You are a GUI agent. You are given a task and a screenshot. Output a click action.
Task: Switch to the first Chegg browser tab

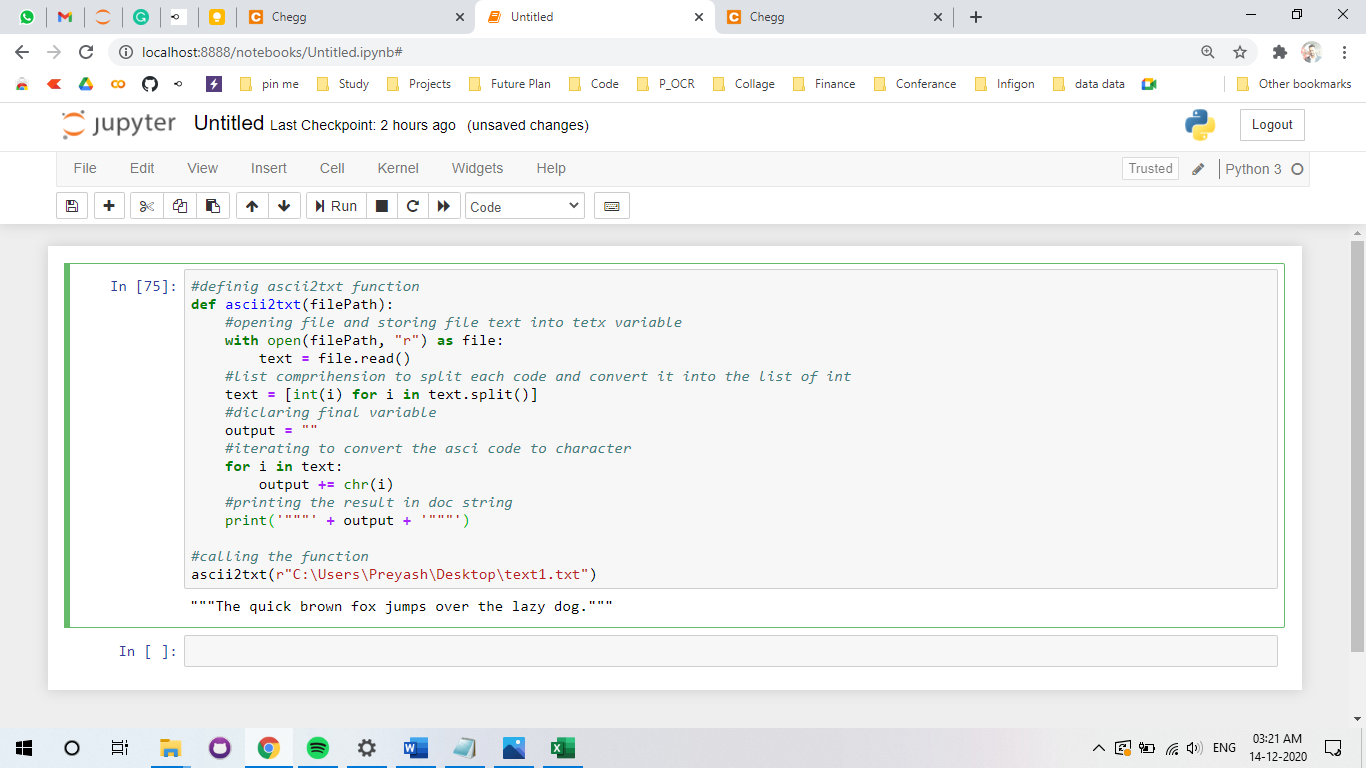pyautogui.click(x=355, y=17)
